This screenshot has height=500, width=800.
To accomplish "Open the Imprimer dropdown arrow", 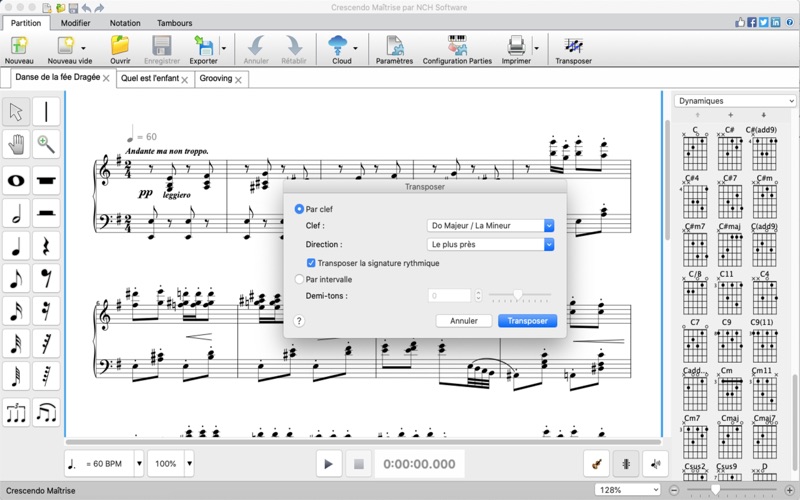I will [x=536, y=48].
